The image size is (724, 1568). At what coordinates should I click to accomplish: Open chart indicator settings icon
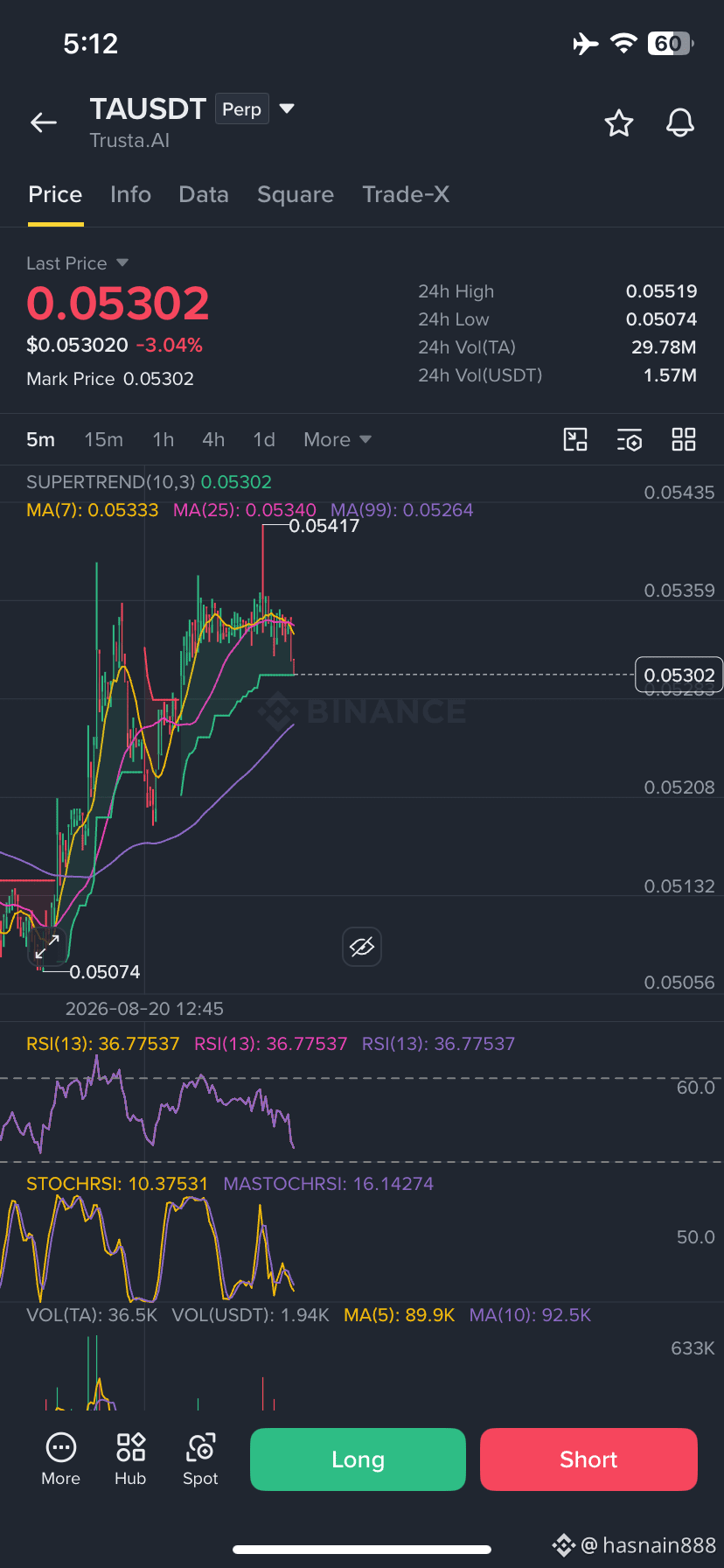tap(630, 439)
